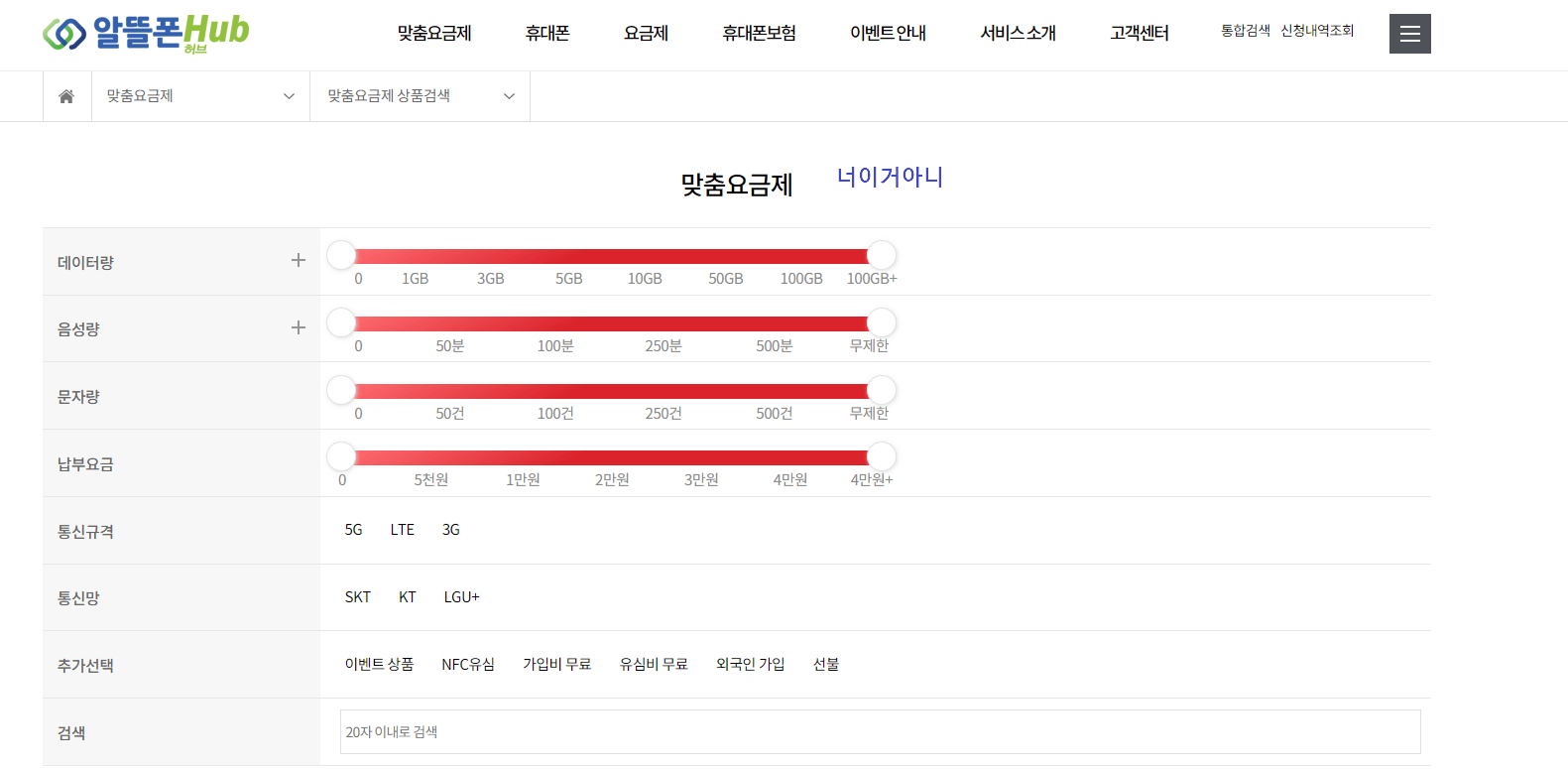1568x769 pixels.
Task: Select the LGU+ carrier filter
Action: (461, 597)
